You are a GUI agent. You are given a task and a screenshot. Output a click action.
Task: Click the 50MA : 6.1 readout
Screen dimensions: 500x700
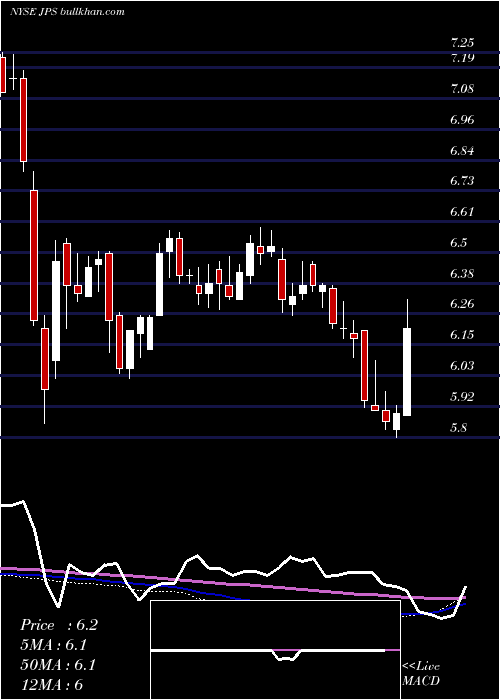pos(58,664)
